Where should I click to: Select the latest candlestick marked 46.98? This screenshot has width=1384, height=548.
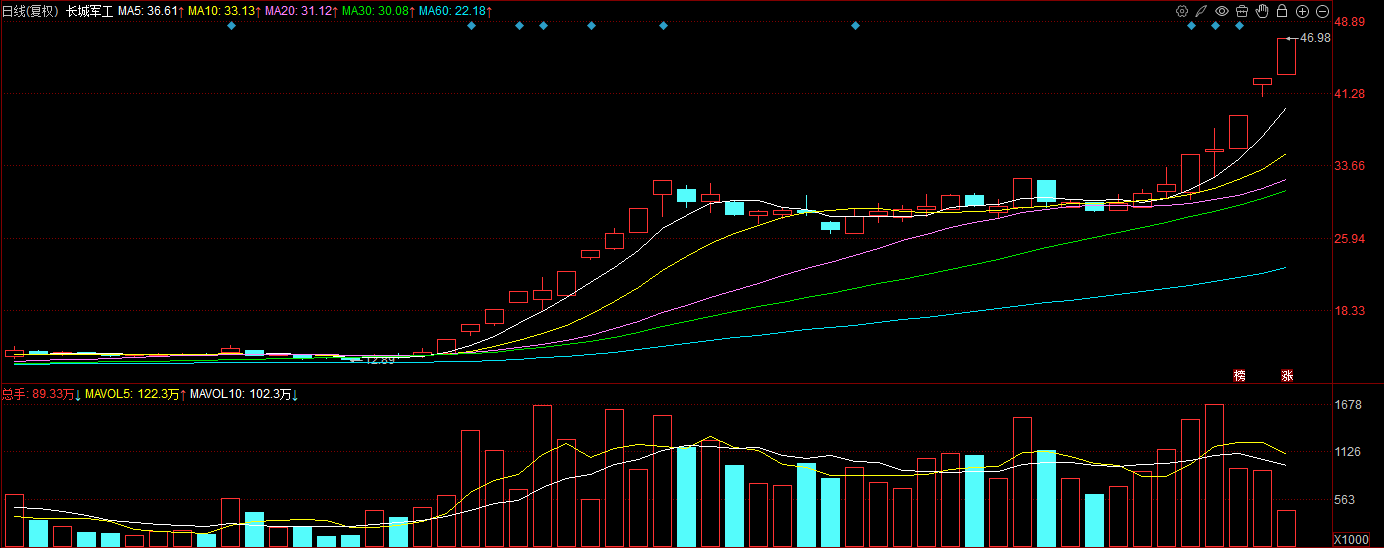(1286, 56)
